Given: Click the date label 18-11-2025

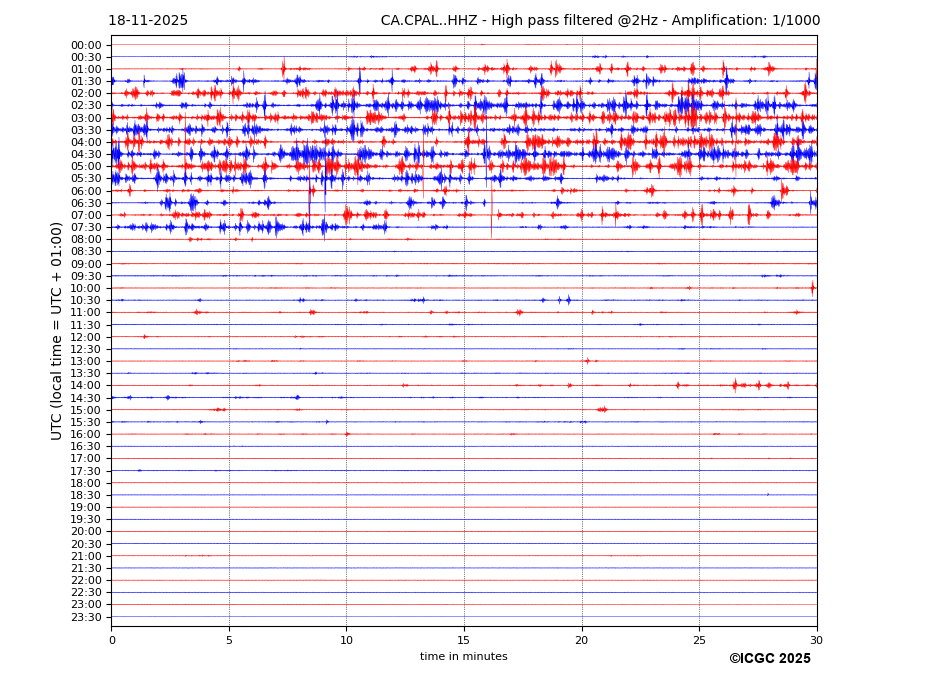Looking at the screenshot, I should [148, 21].
